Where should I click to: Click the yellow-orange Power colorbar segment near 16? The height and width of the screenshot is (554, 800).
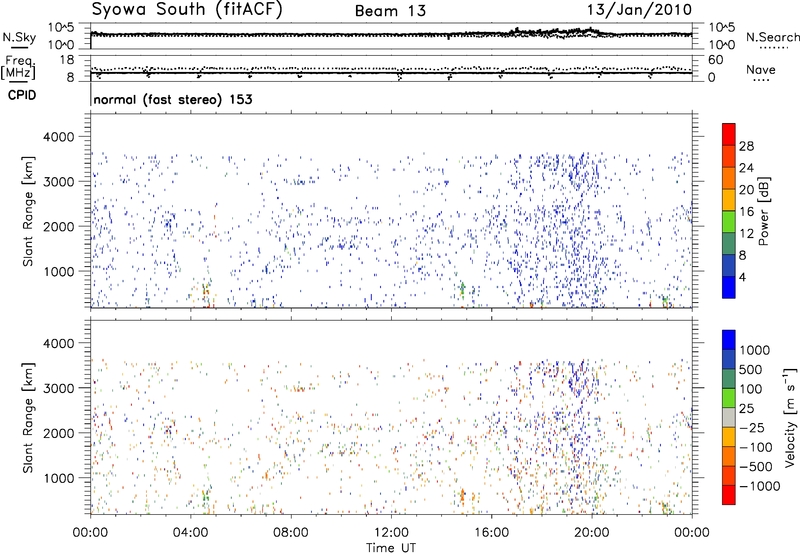(729, 199)
